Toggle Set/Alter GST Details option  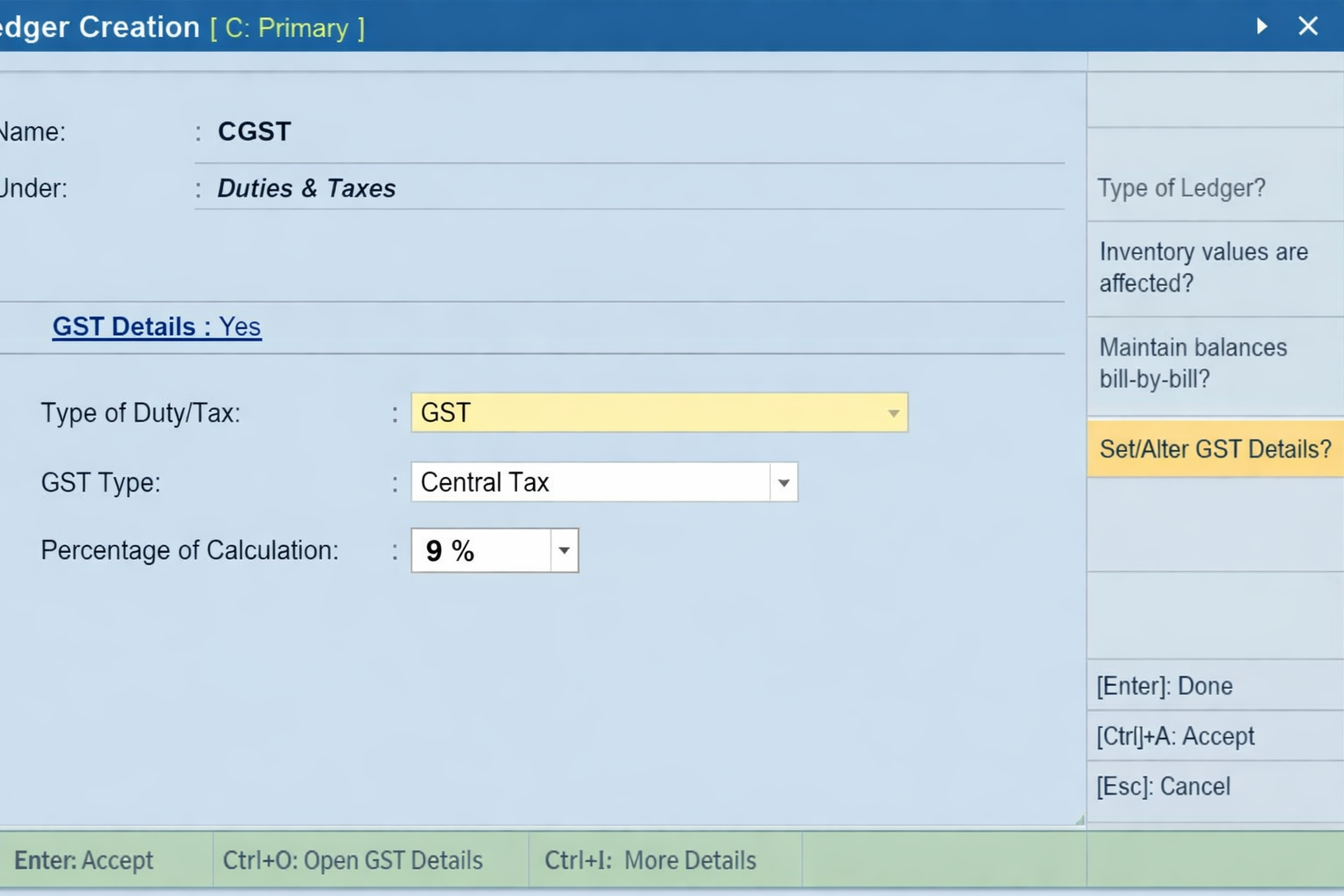coord(1214,449)
